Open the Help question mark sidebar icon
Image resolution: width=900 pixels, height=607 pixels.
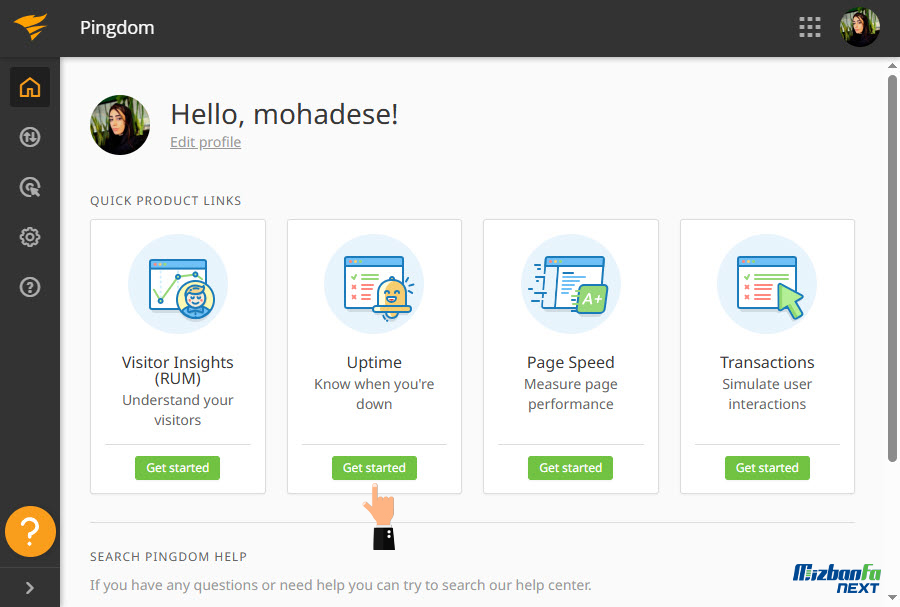30,287
